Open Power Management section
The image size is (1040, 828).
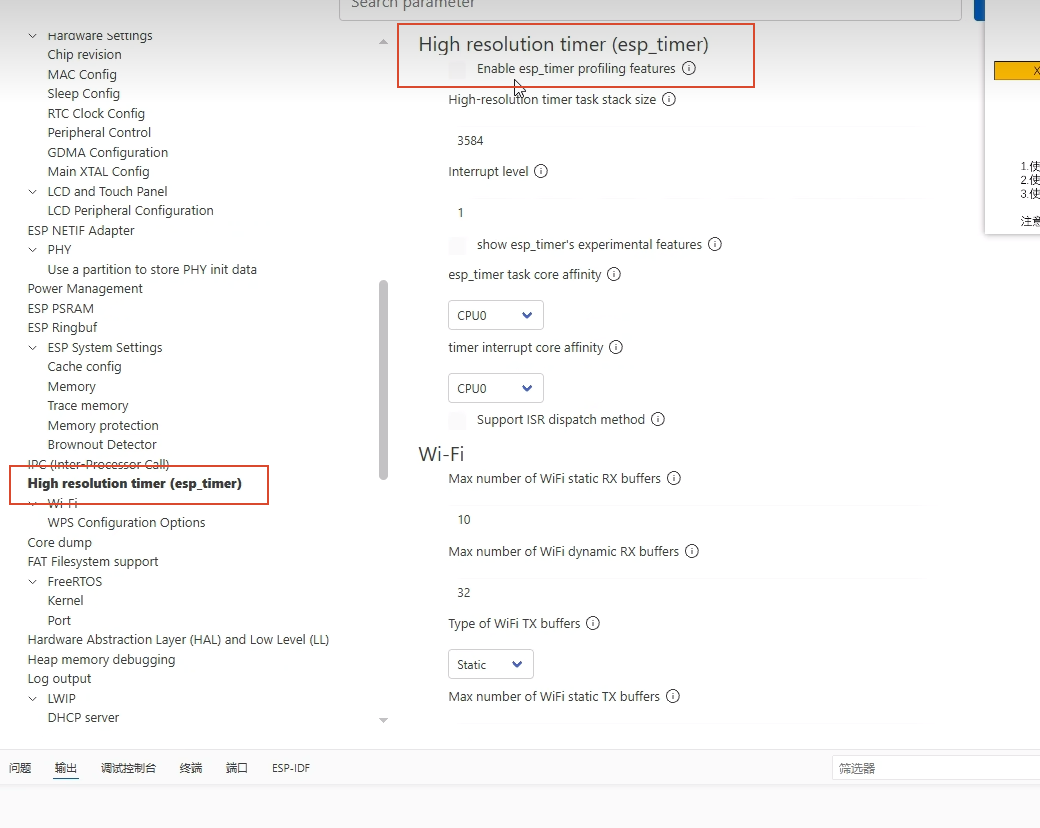point(85,289)
